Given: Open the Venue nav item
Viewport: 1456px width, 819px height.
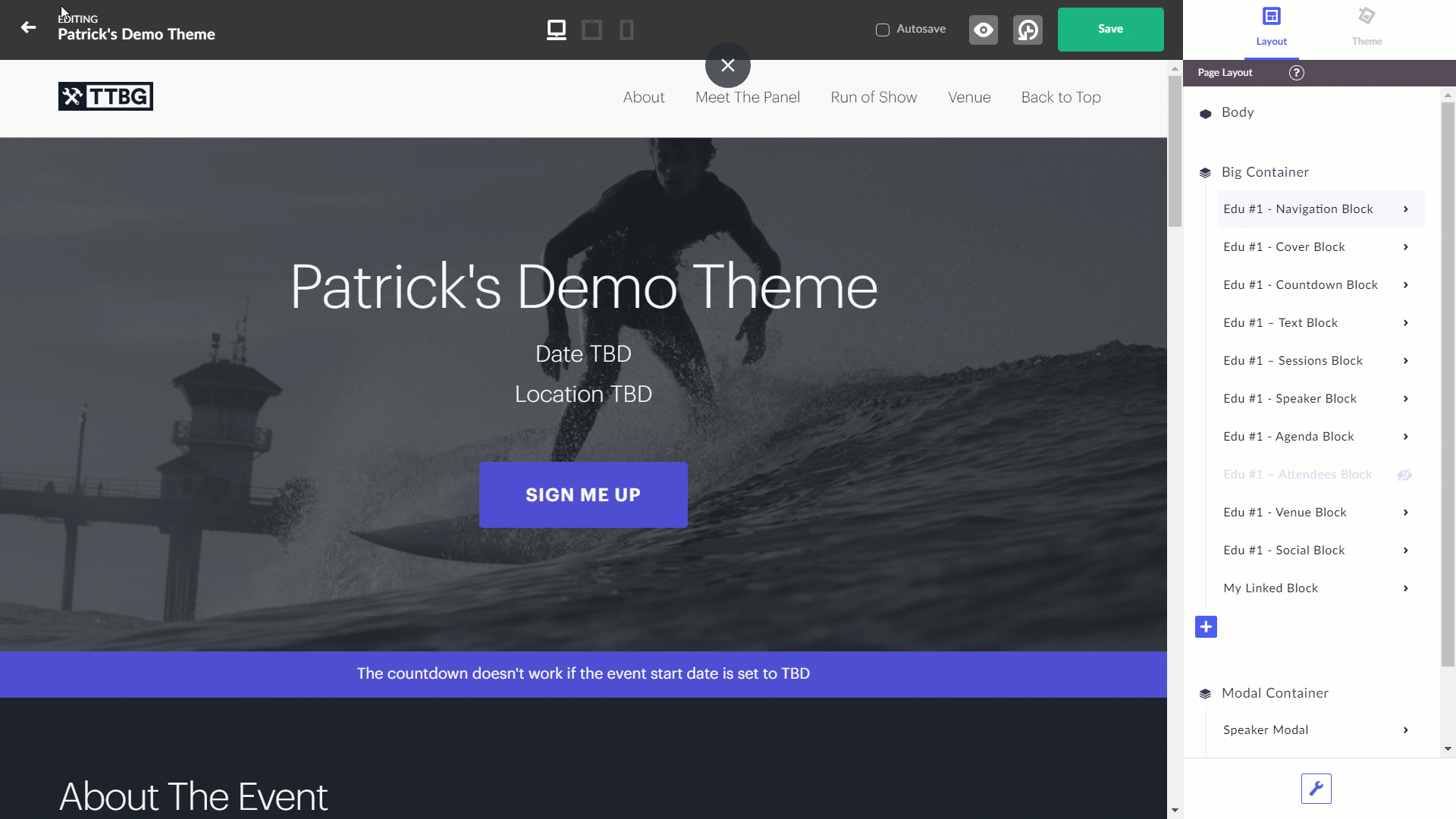Looking at the screenshot, I should (969, 97).
